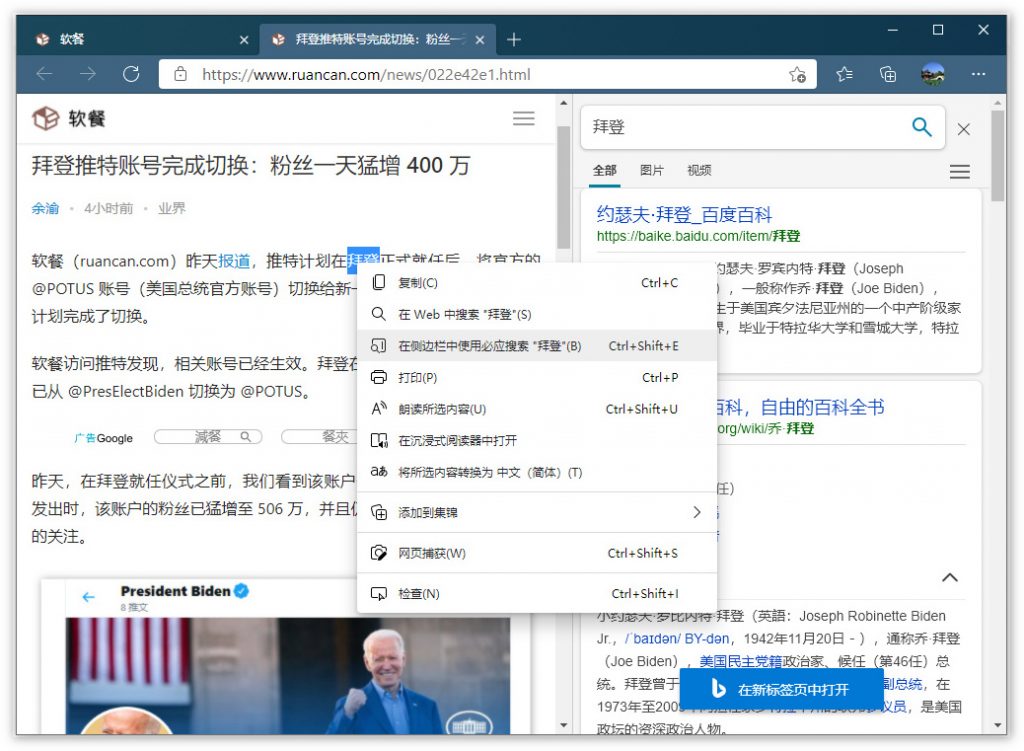This screenshot has width=1024, height=751.
Task: Click the user profile avatar
Action: coord(932,74)
